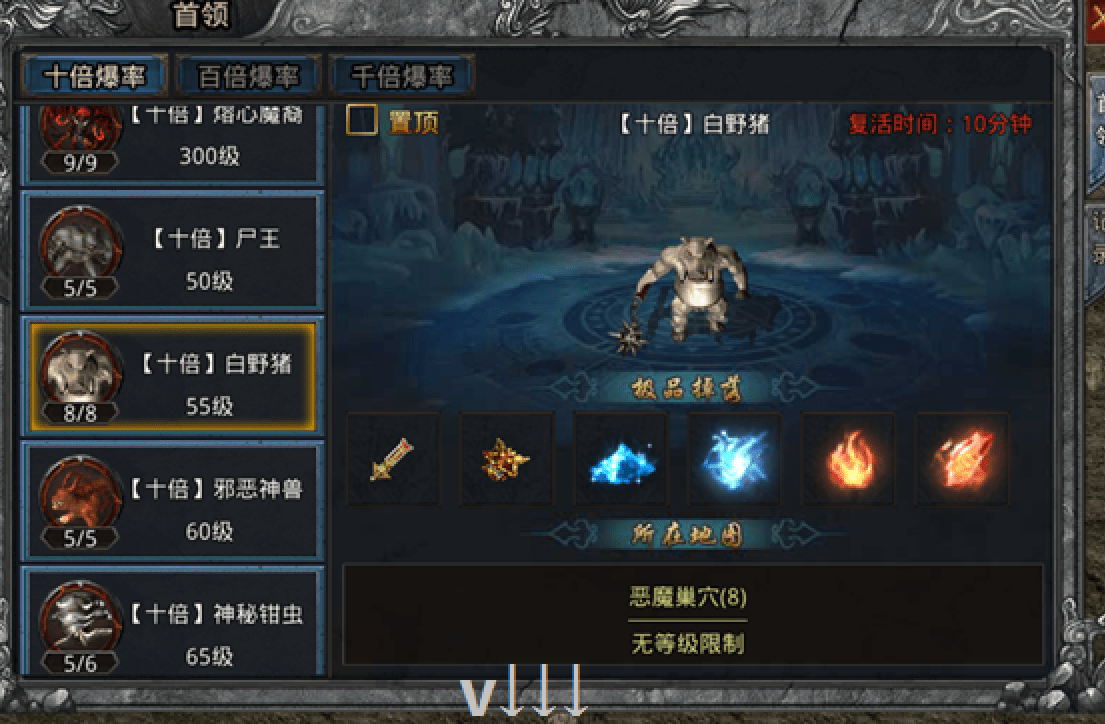The image size is (1105, 724).
Task: Select the 【十倍】白野猪 level 55 entry
Action: point(173,376)
